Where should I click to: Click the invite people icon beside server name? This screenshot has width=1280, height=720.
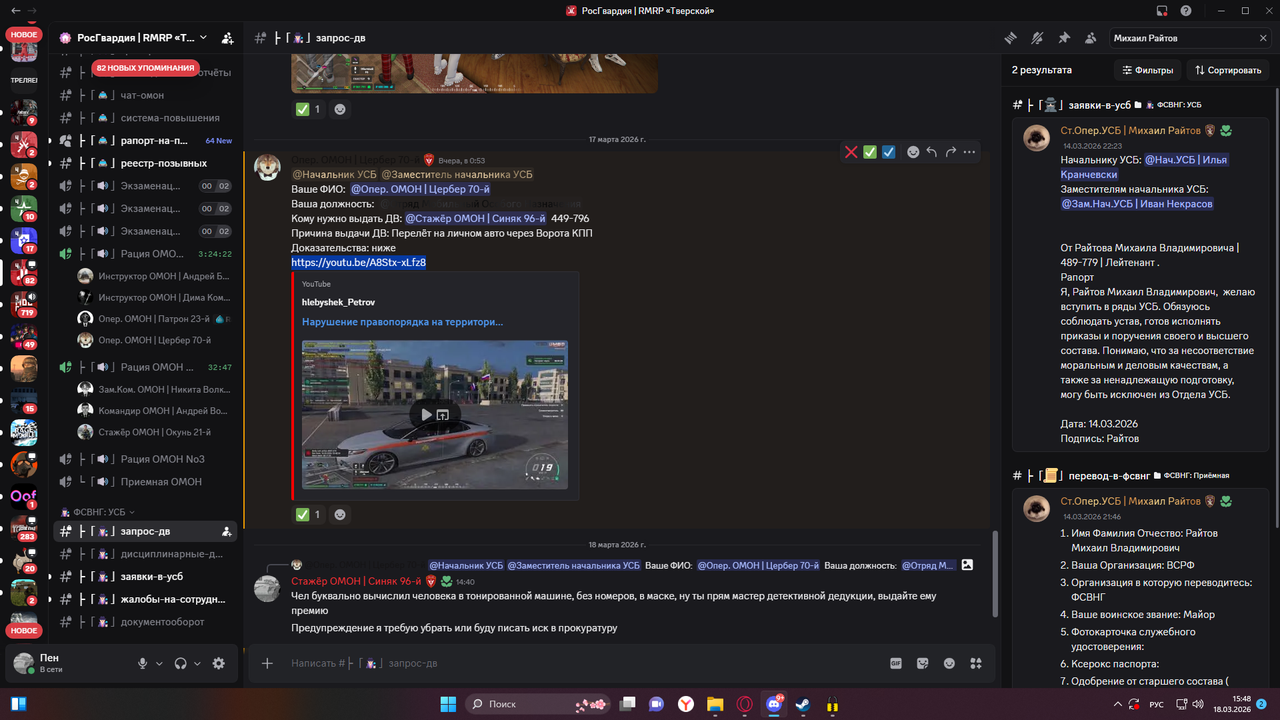(228, 38)
